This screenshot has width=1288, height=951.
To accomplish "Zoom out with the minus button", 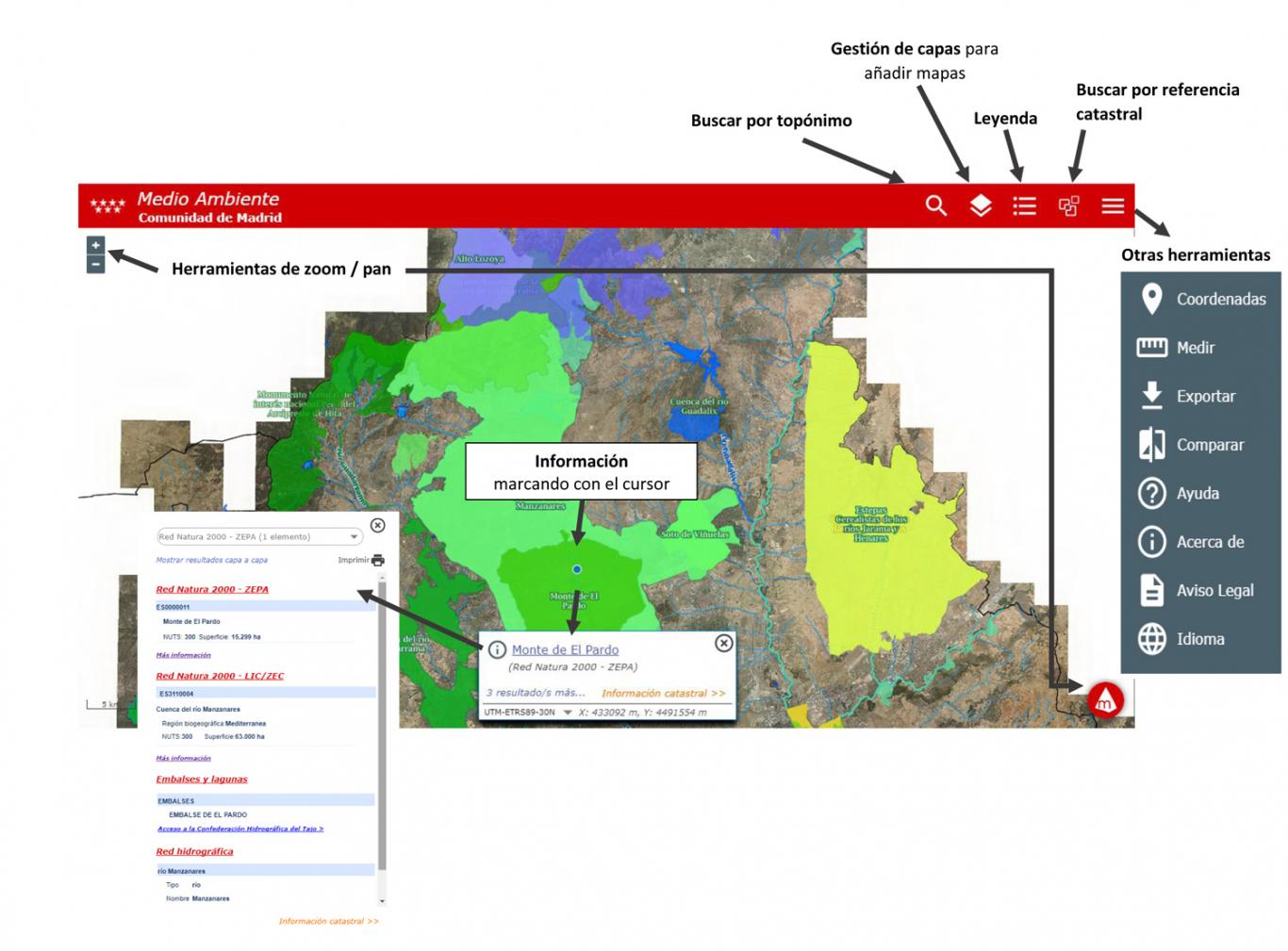I will pyautogui.click(x=95, y=265).
